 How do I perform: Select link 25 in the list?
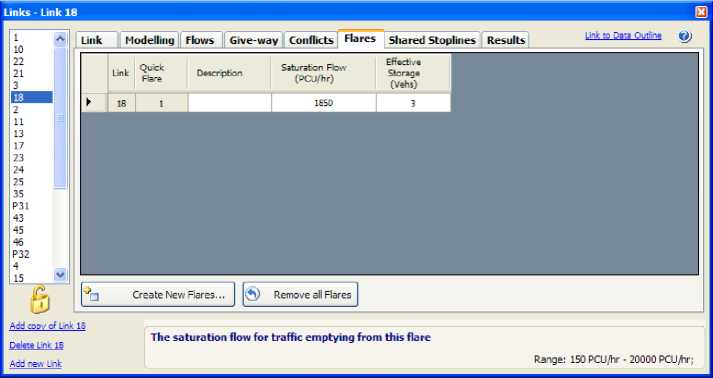pyautogui.click(x=32, y=182)
